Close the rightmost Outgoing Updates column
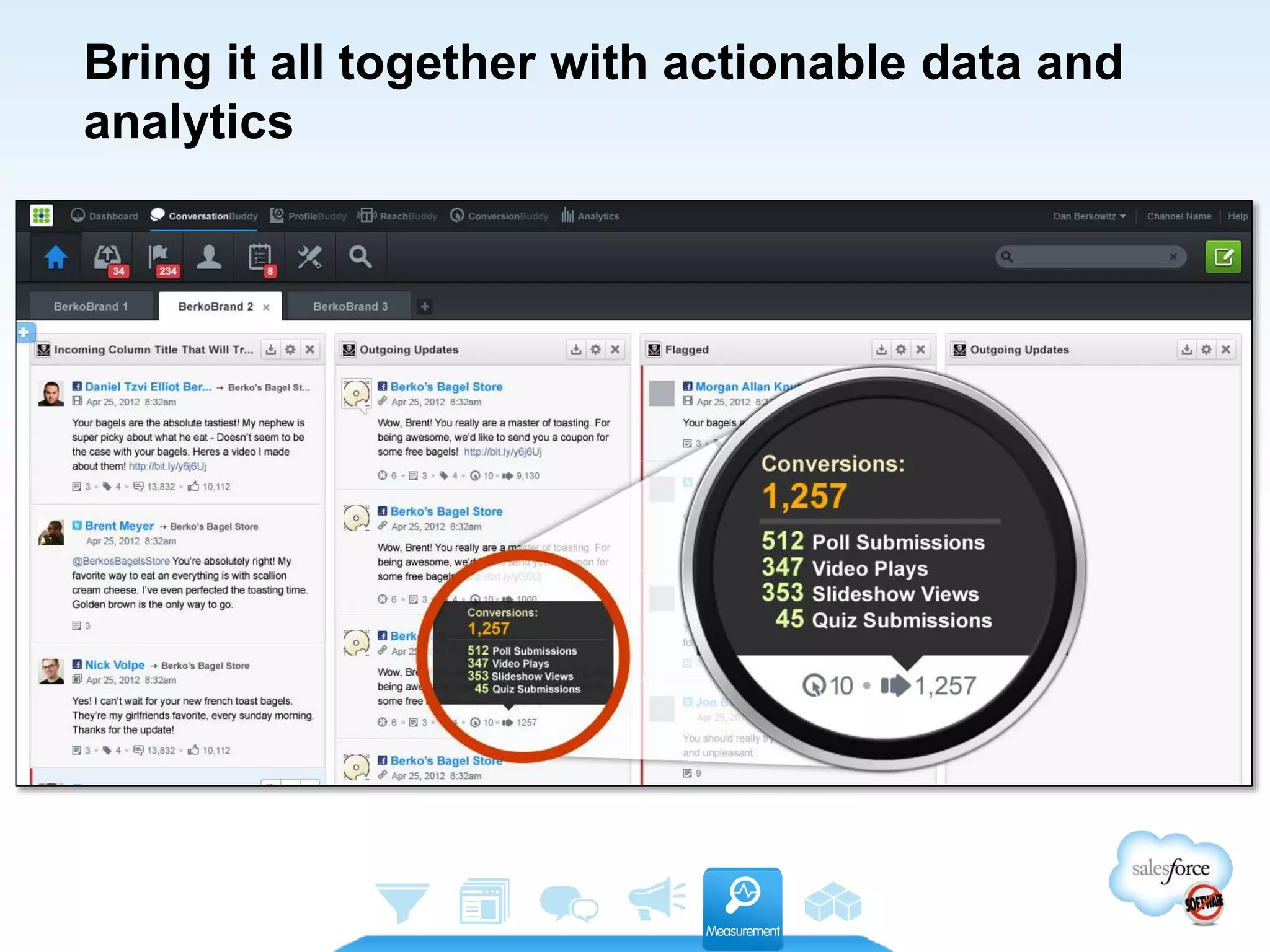 pos(1226,350)
